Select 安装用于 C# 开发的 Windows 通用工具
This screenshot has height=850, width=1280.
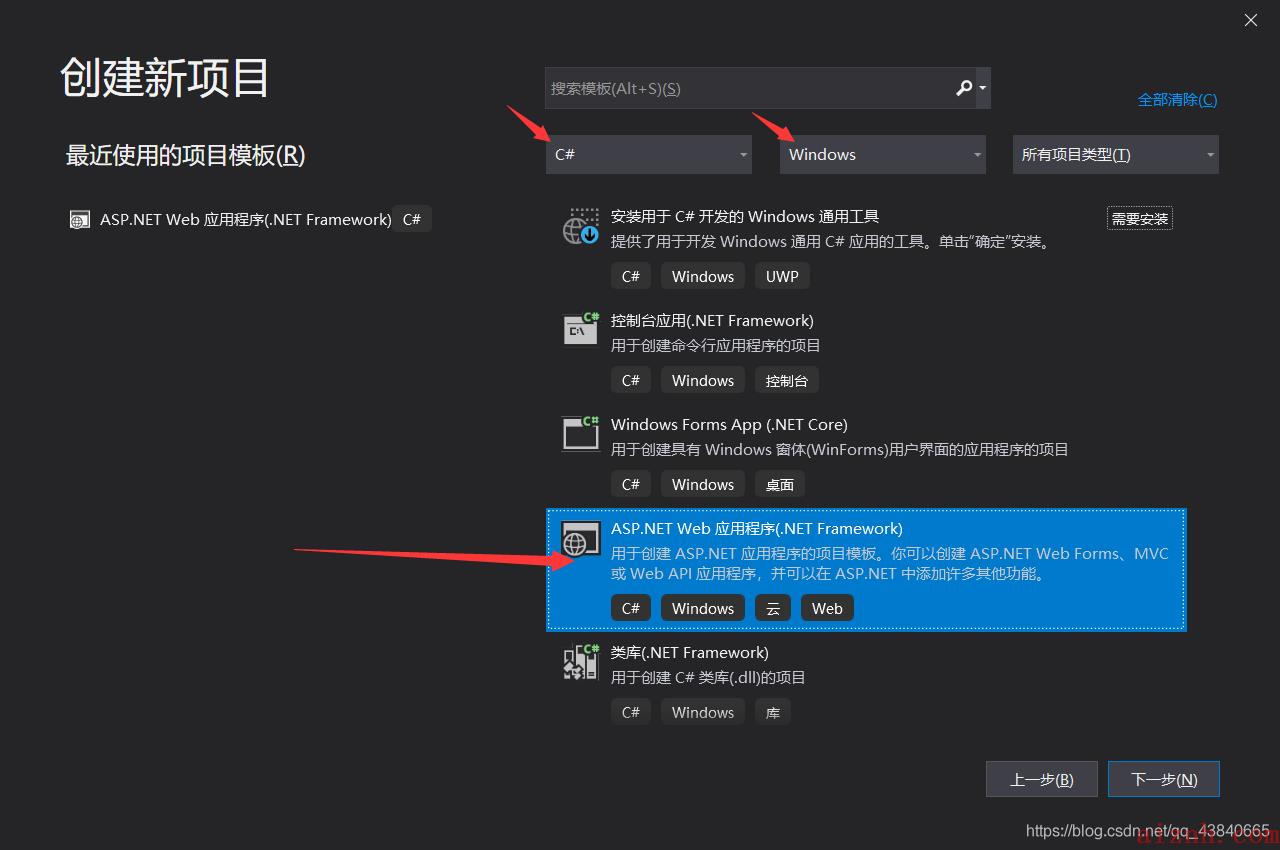click(745, 216)
